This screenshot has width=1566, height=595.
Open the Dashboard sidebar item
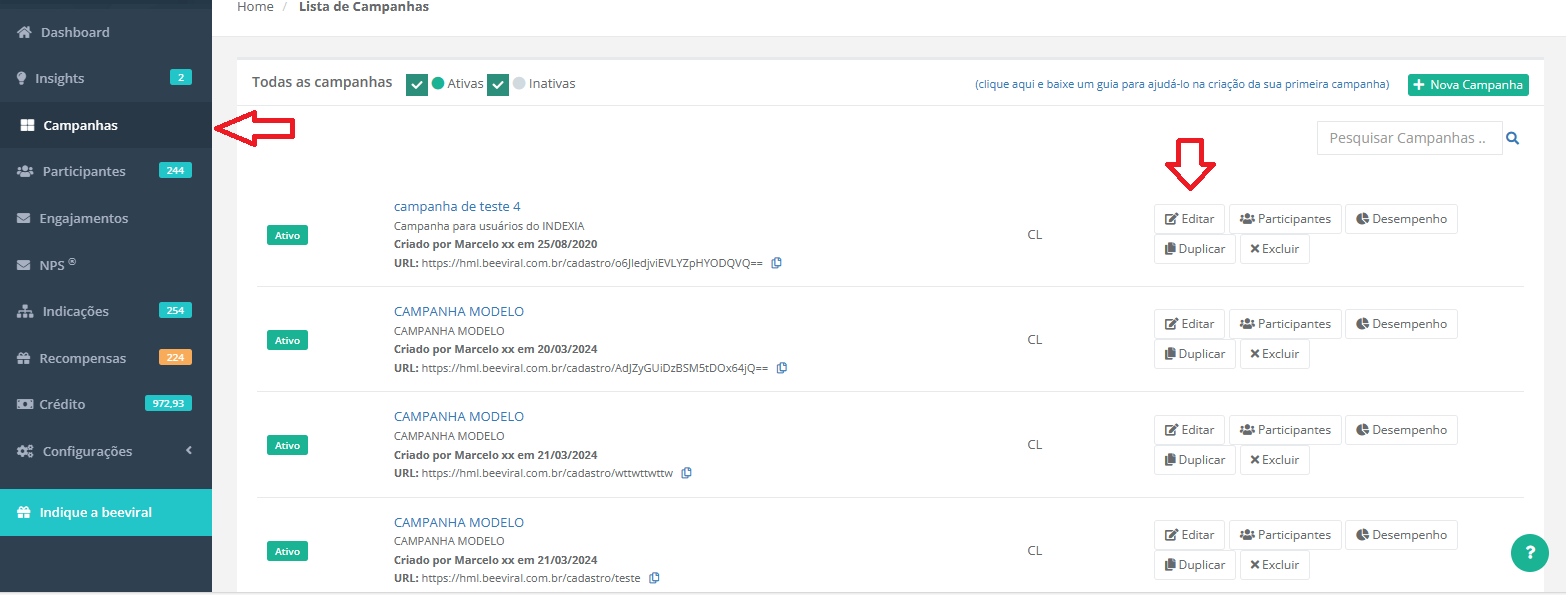[106, 32]
